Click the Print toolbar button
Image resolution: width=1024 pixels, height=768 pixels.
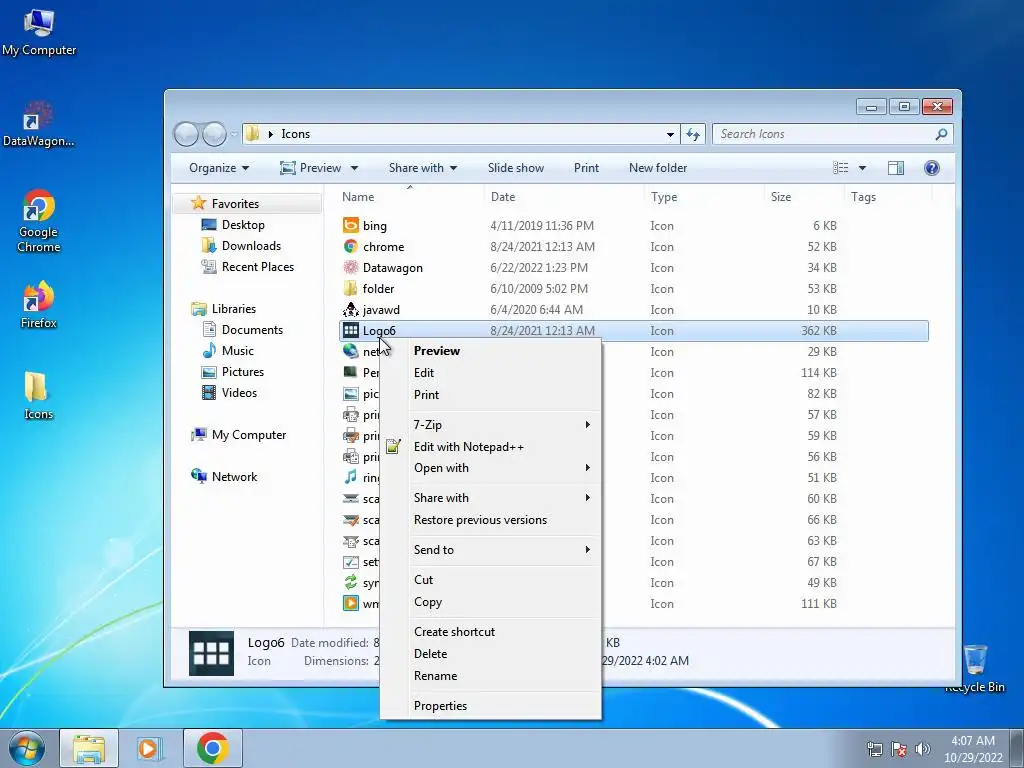(586, 168)
